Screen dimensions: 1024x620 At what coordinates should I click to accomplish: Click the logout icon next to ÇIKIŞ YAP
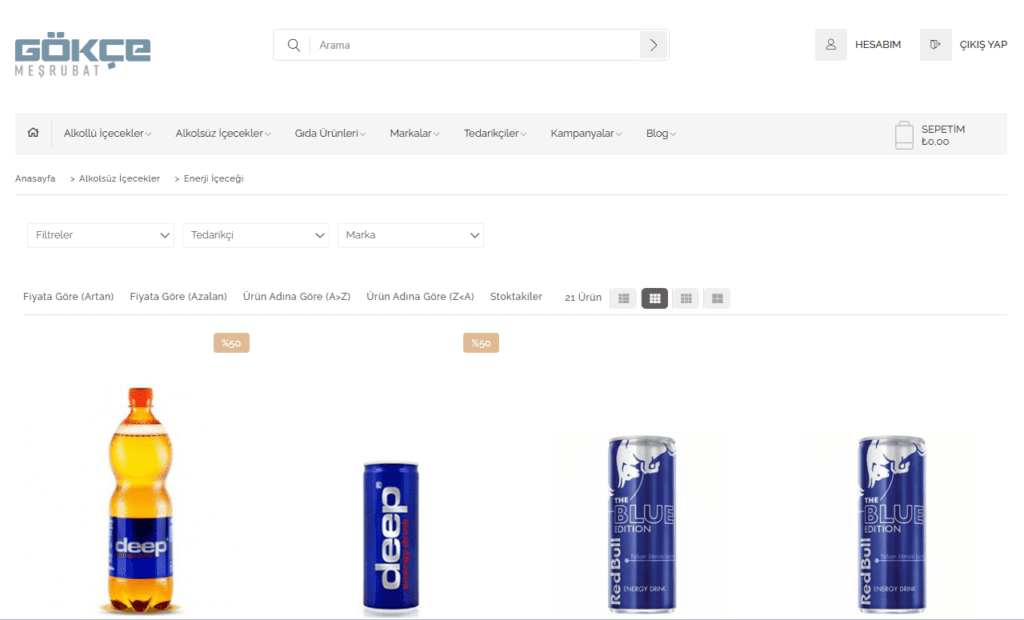936,44
